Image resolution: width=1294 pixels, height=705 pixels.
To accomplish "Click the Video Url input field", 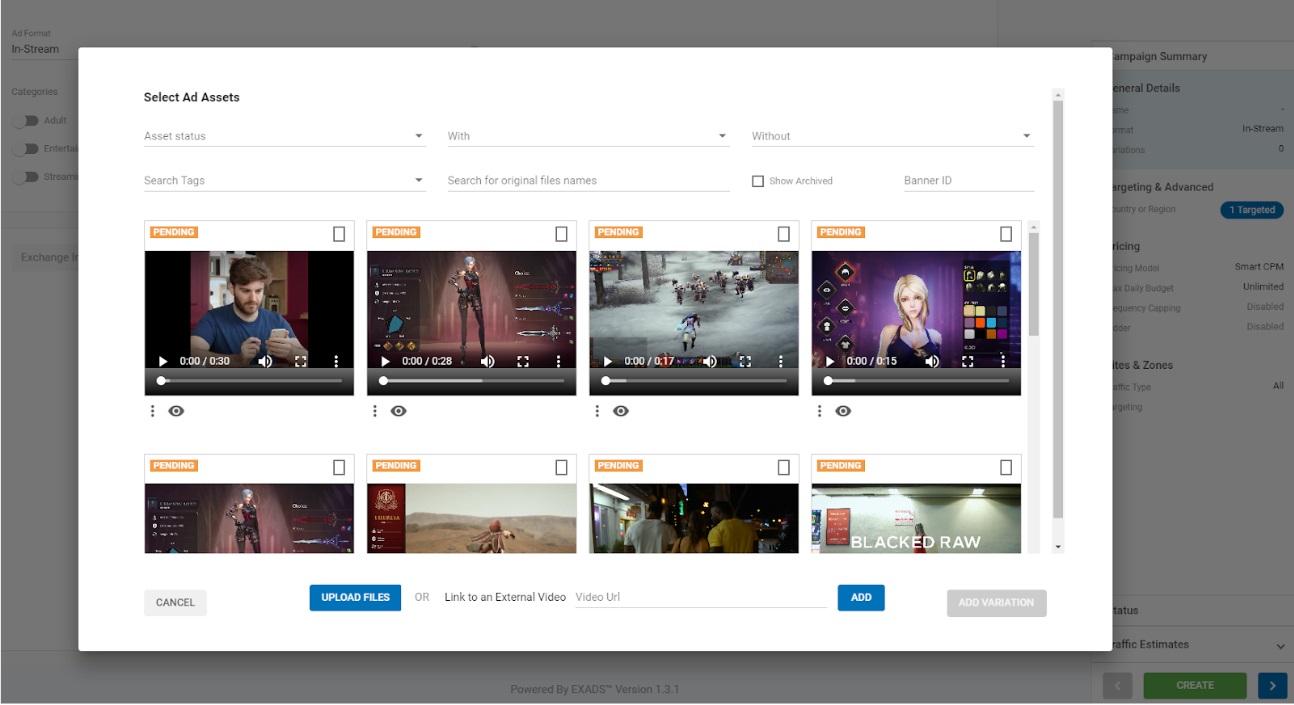I will (701, 598).
